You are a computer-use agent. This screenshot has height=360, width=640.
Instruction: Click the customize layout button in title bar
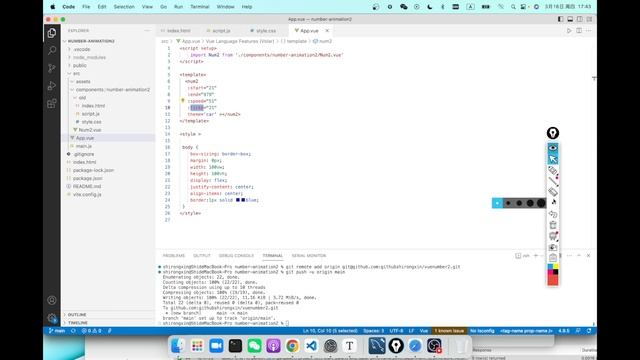[x=589, y=19]
